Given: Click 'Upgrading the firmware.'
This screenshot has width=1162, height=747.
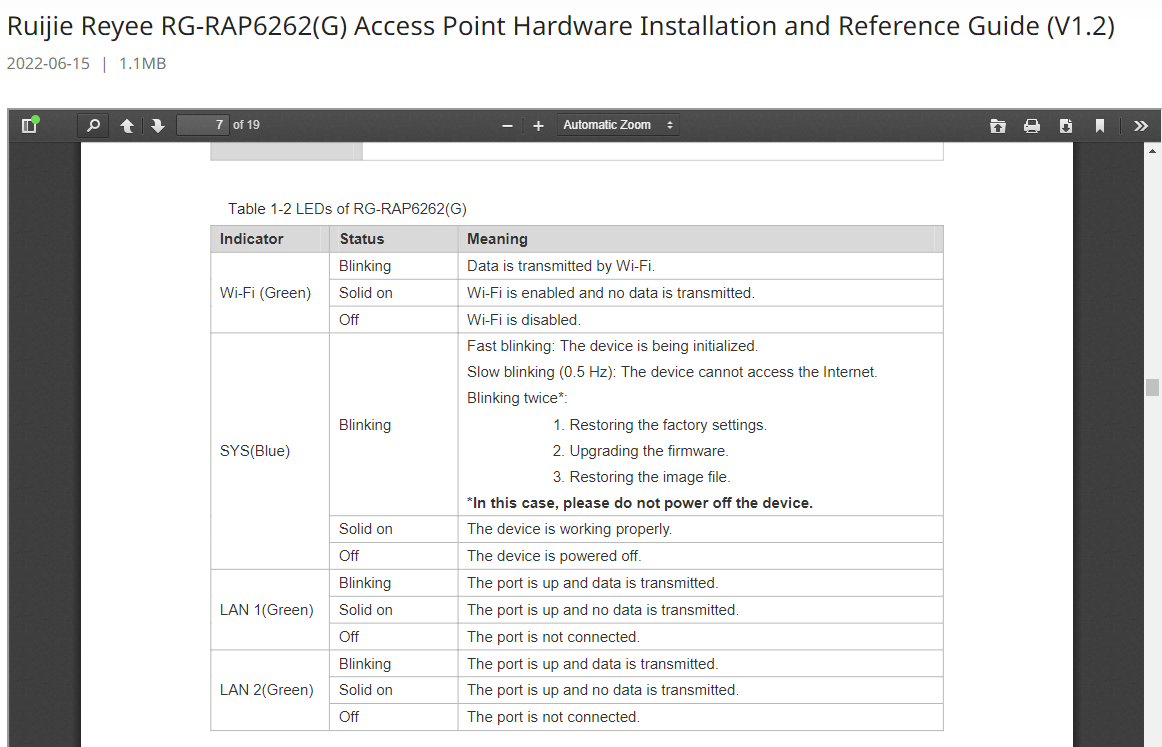Looking at the screenshot, I should click(648, 451).
